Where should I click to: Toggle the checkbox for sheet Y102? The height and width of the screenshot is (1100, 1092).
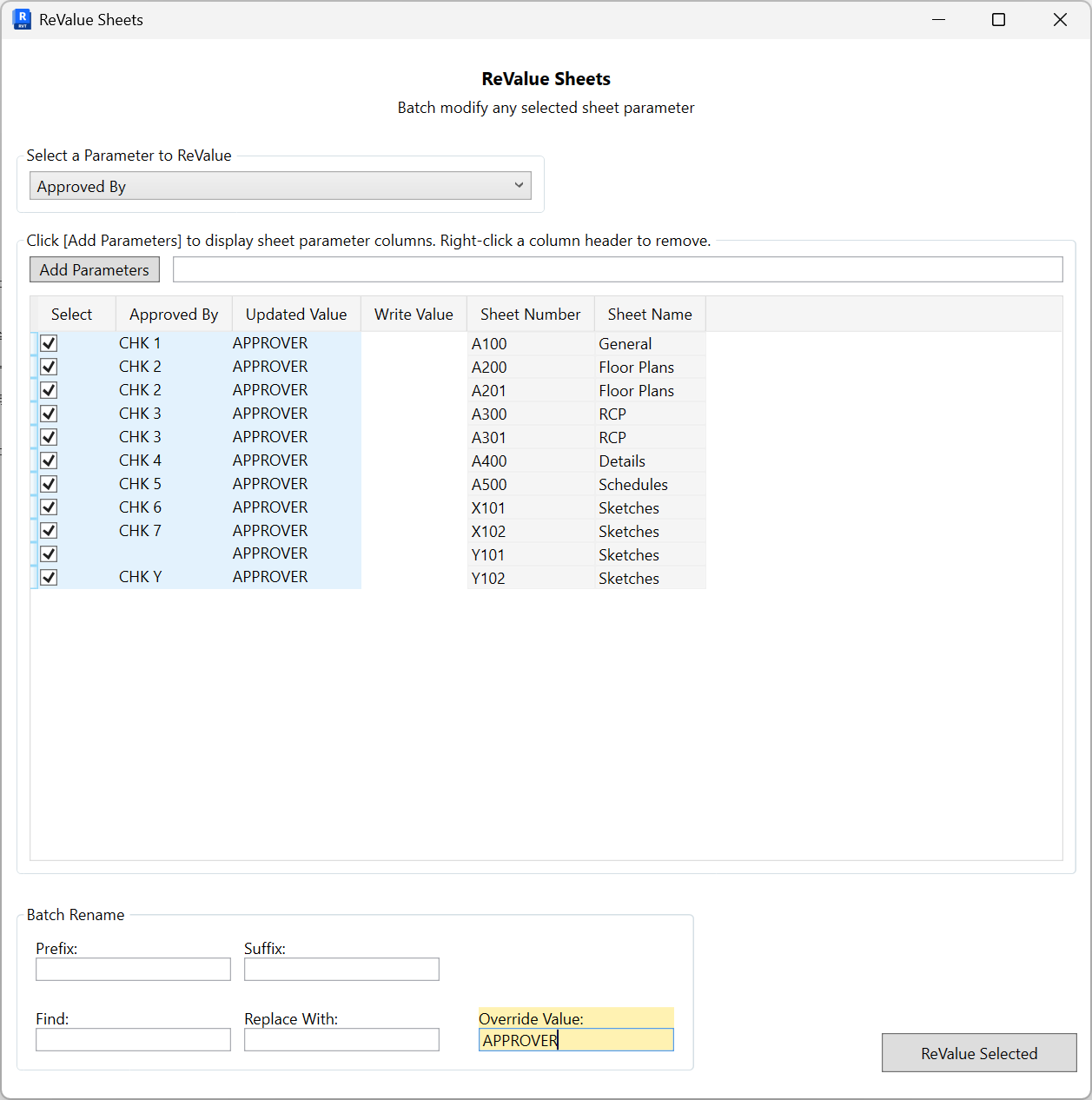click(x=49, y=577)
